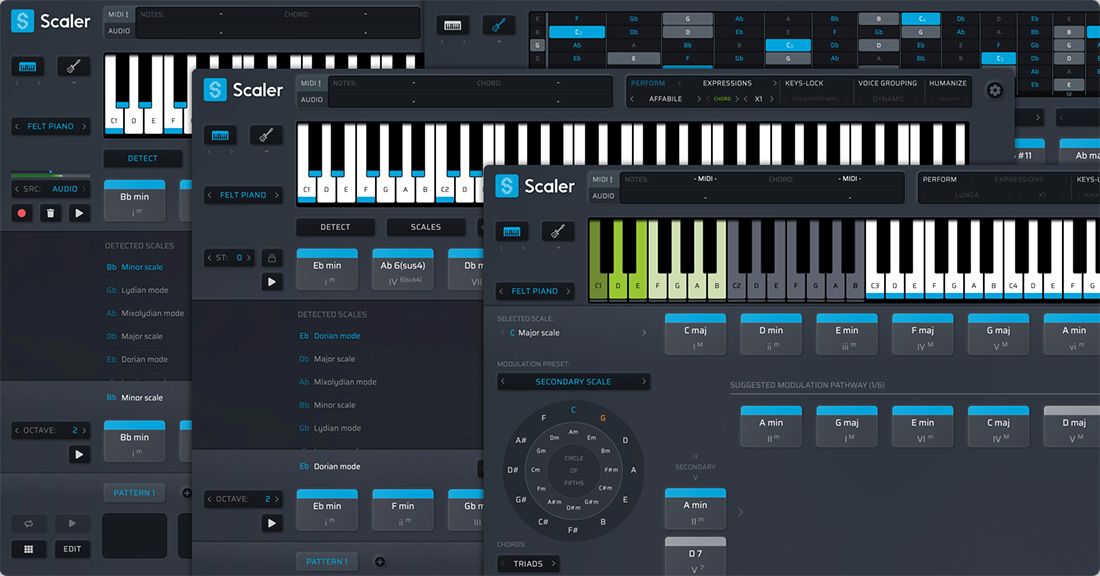1100x576 pixels.
Task: Toggle VOICE GROUPING in the Eb Dorian window
Action: click(887, 83)
